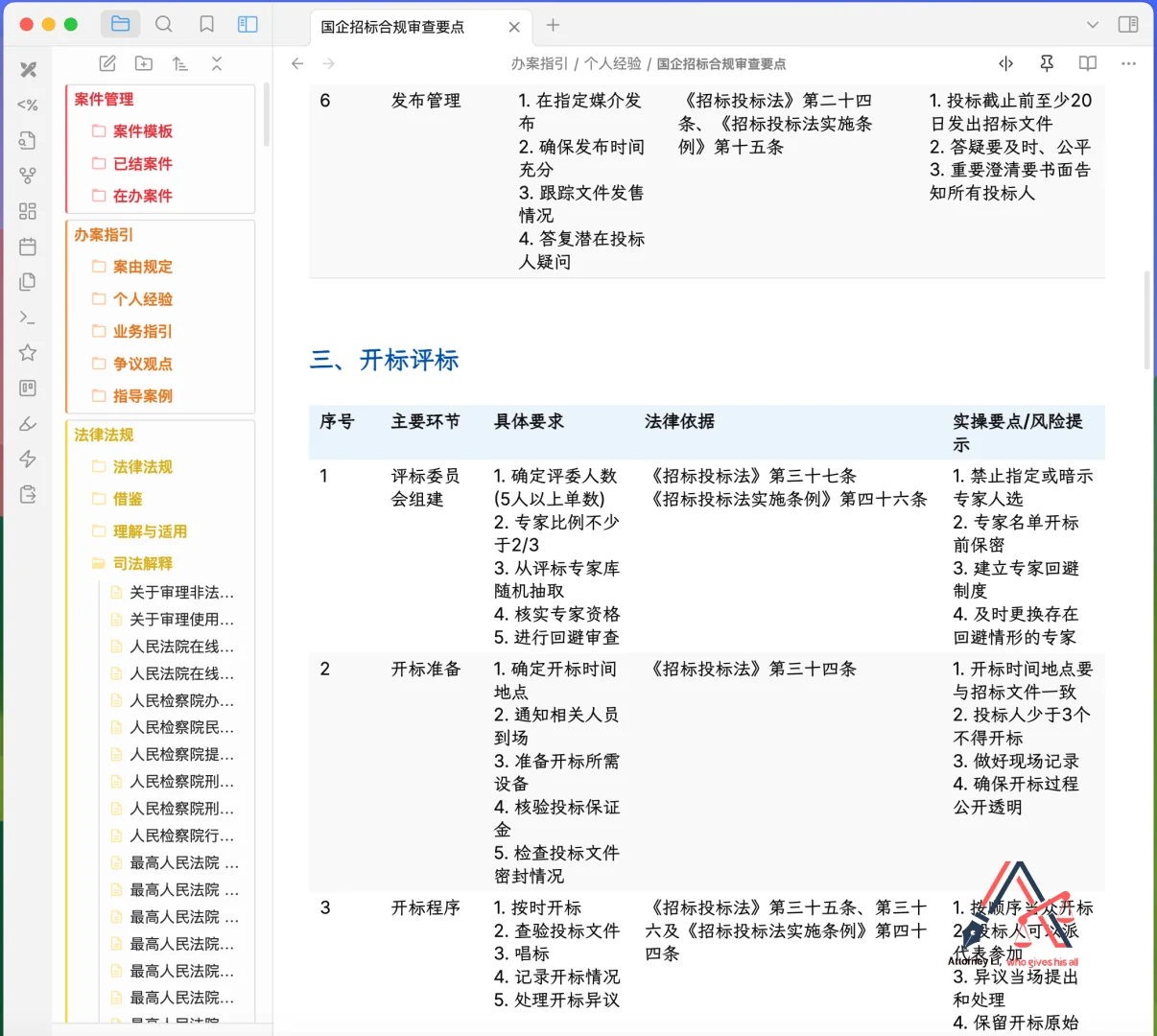Navigate back using the left arrow
This screenshot has height=1036, width=1157.
tap(297, 63)
